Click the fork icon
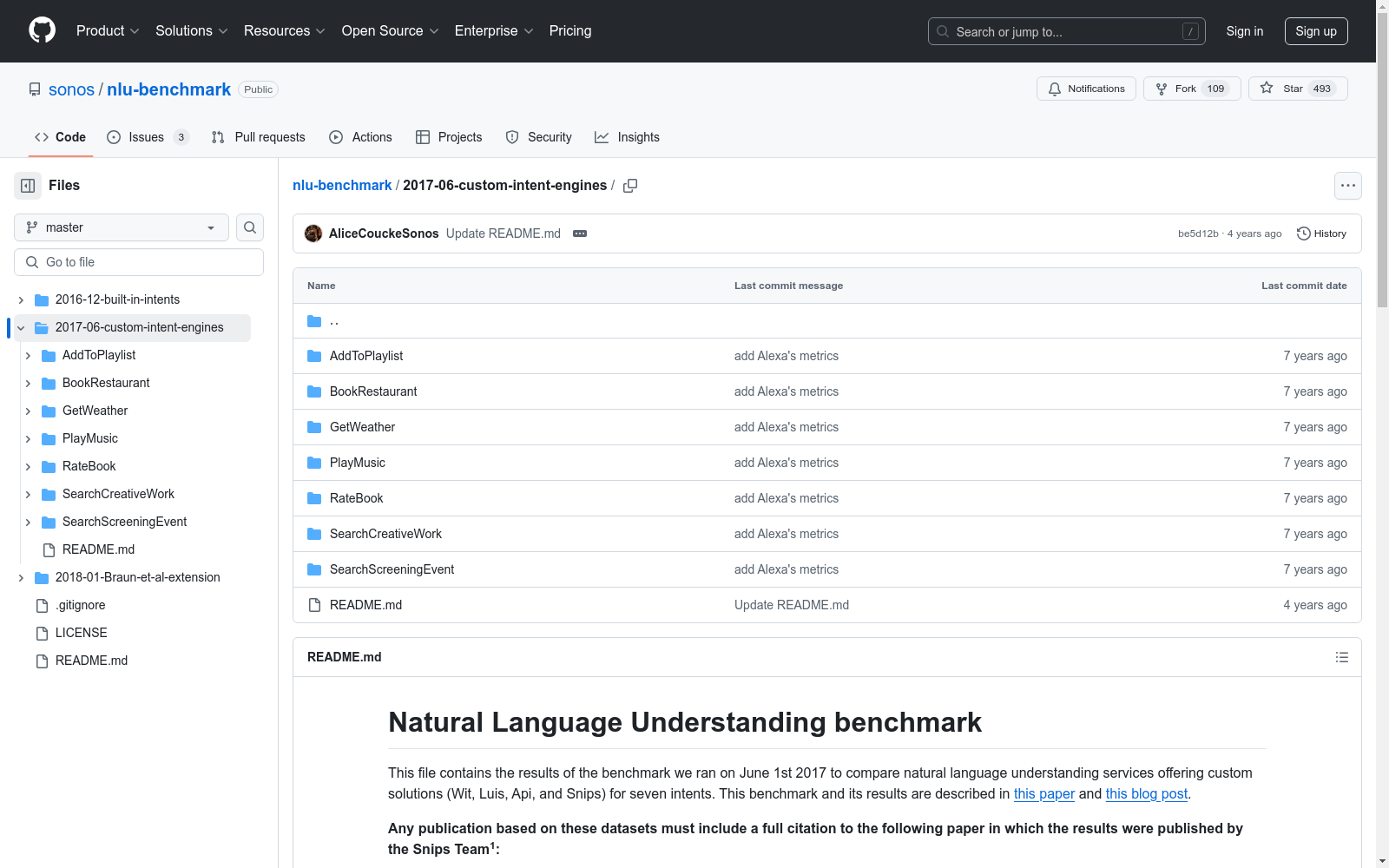The height and width of the screenshot is (868, 1389). [1162, 89]
